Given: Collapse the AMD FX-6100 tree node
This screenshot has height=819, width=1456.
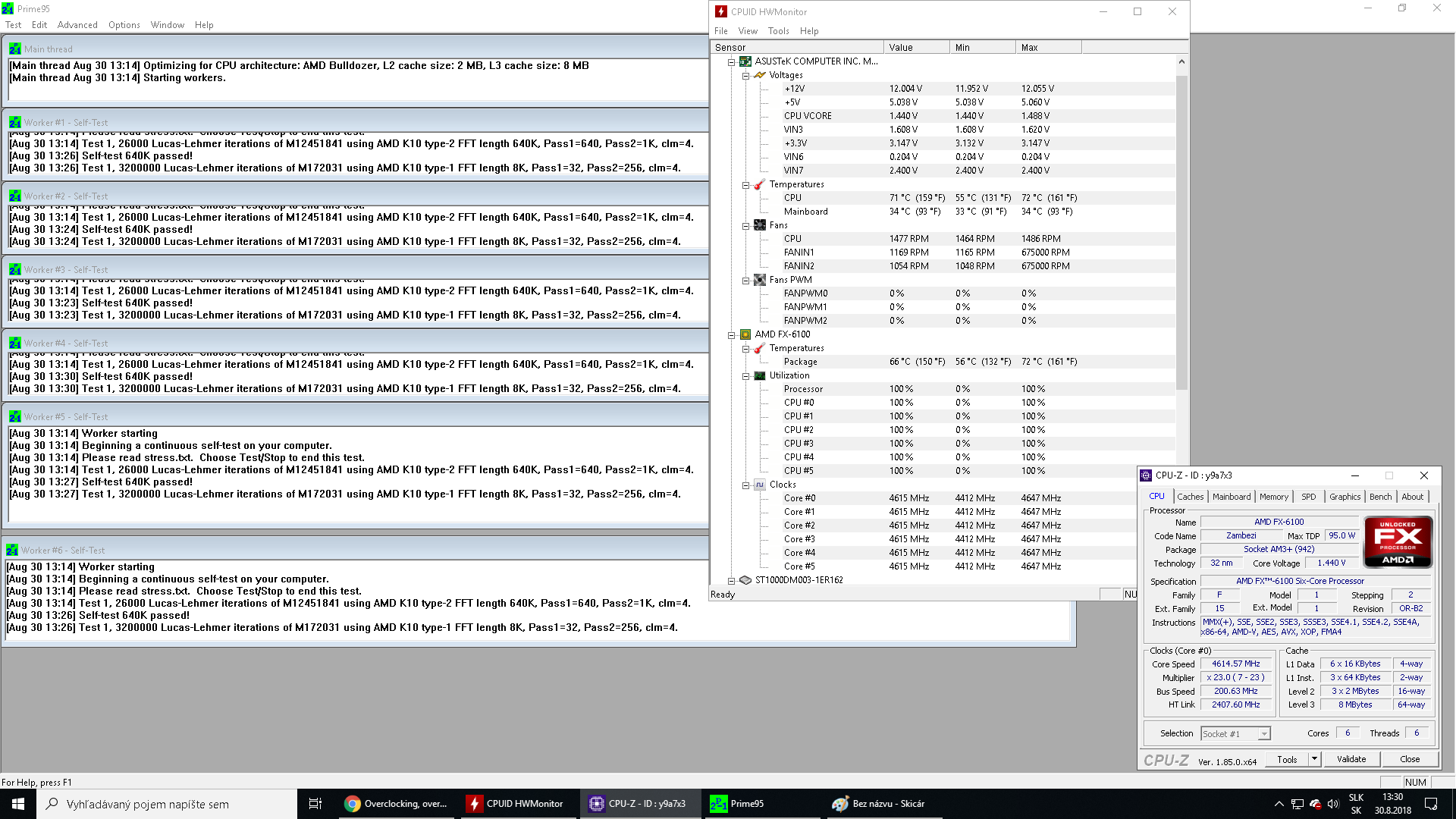Looking at the screenshot, I should click(x=732, y=334).
